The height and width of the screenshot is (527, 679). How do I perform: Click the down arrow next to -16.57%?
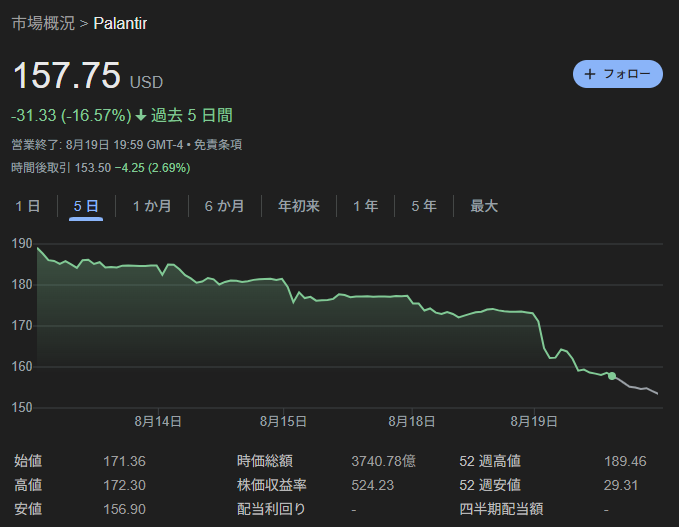coord(141,115)
